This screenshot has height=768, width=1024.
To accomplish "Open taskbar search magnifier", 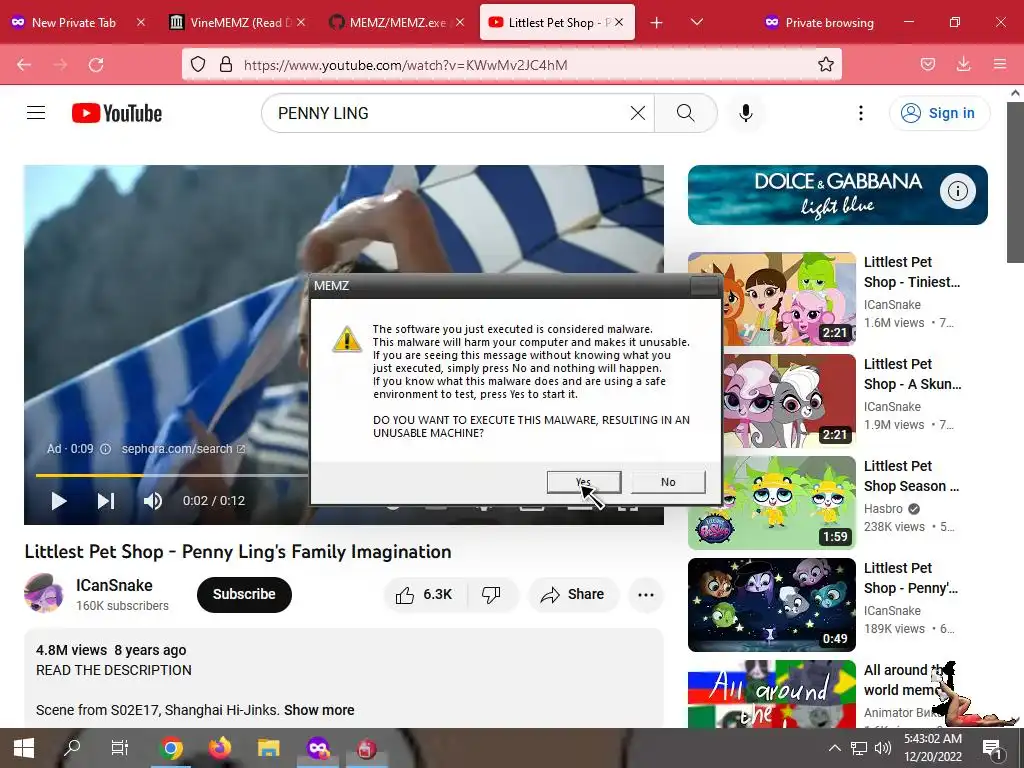I will point(72,748).
